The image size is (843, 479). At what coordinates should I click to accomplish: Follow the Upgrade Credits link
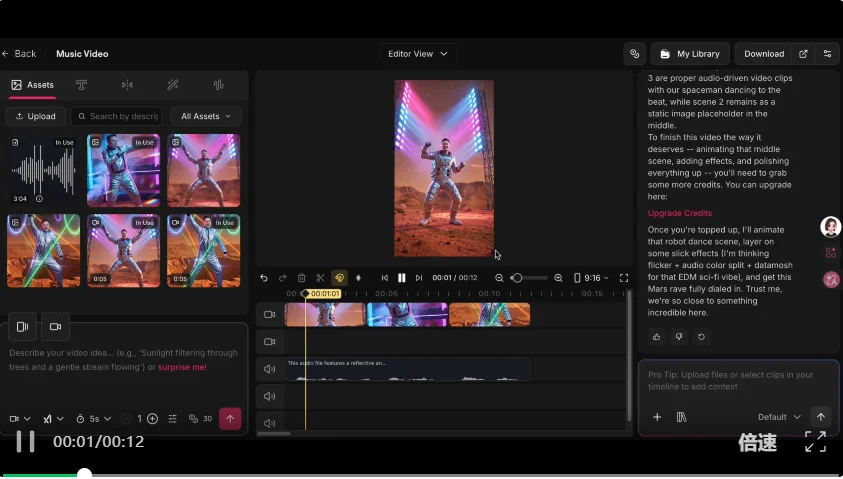[680, 213]
